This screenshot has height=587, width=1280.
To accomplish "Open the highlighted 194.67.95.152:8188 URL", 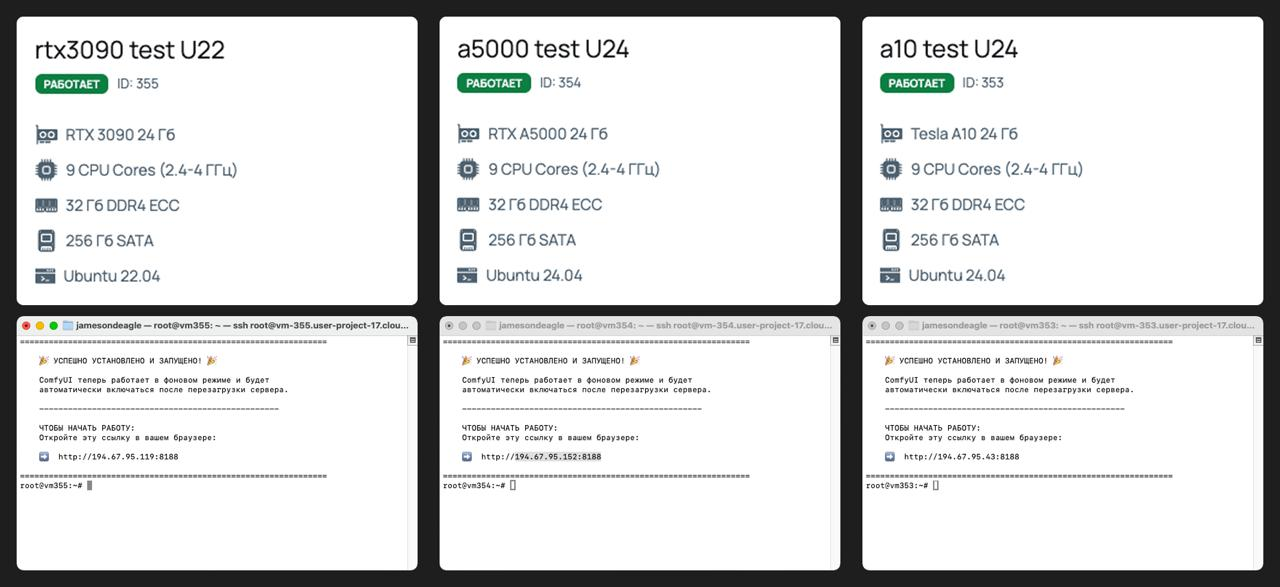I will [x=557, y=457].
